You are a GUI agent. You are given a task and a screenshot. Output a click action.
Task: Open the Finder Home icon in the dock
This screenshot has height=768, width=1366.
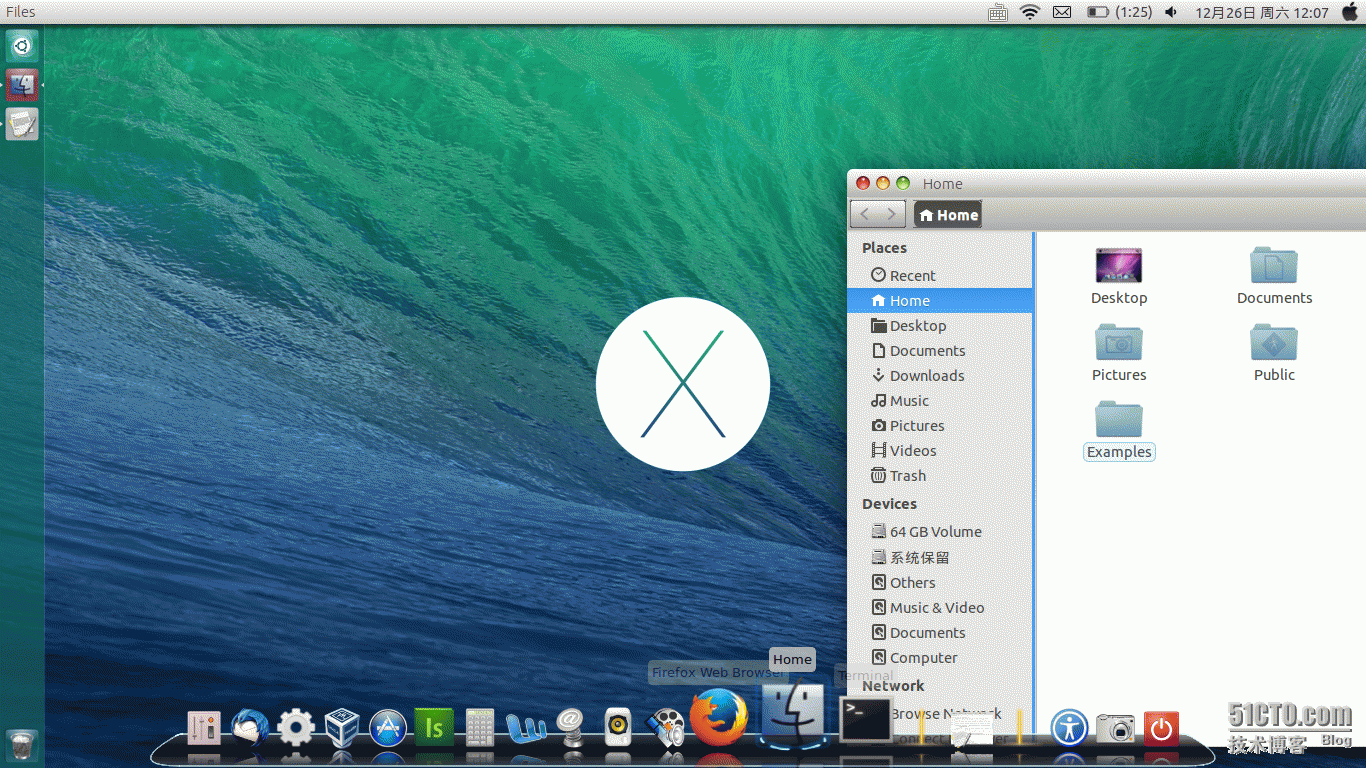click(x=793, y=714)
